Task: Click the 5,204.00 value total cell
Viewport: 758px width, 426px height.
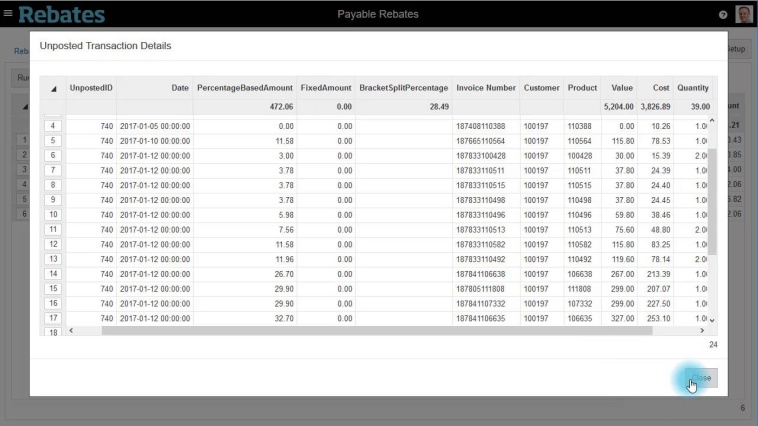Action: tap(618, 107)
